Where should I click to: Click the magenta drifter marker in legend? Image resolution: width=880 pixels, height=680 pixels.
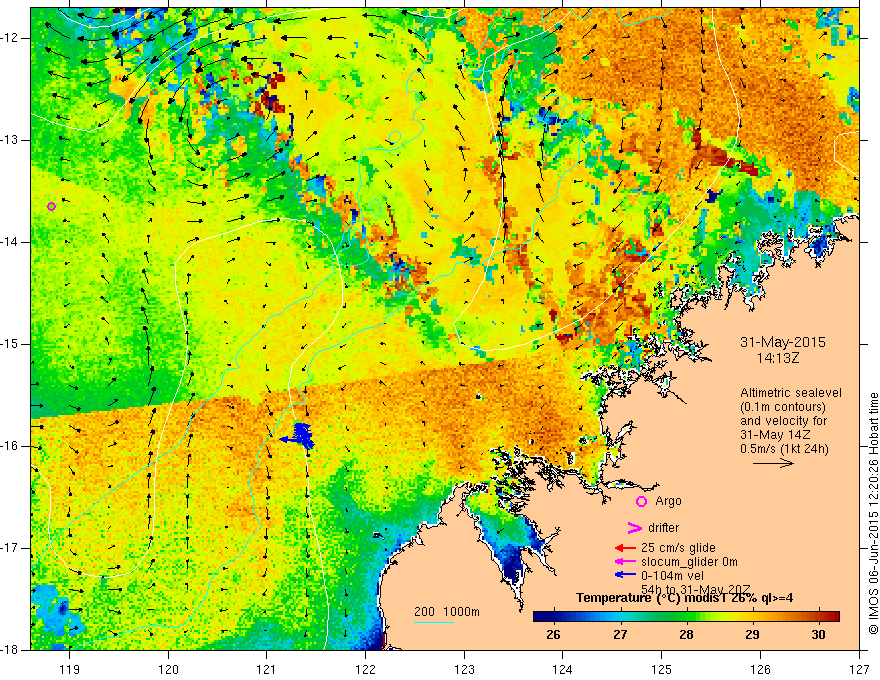[x=635, y=528]
